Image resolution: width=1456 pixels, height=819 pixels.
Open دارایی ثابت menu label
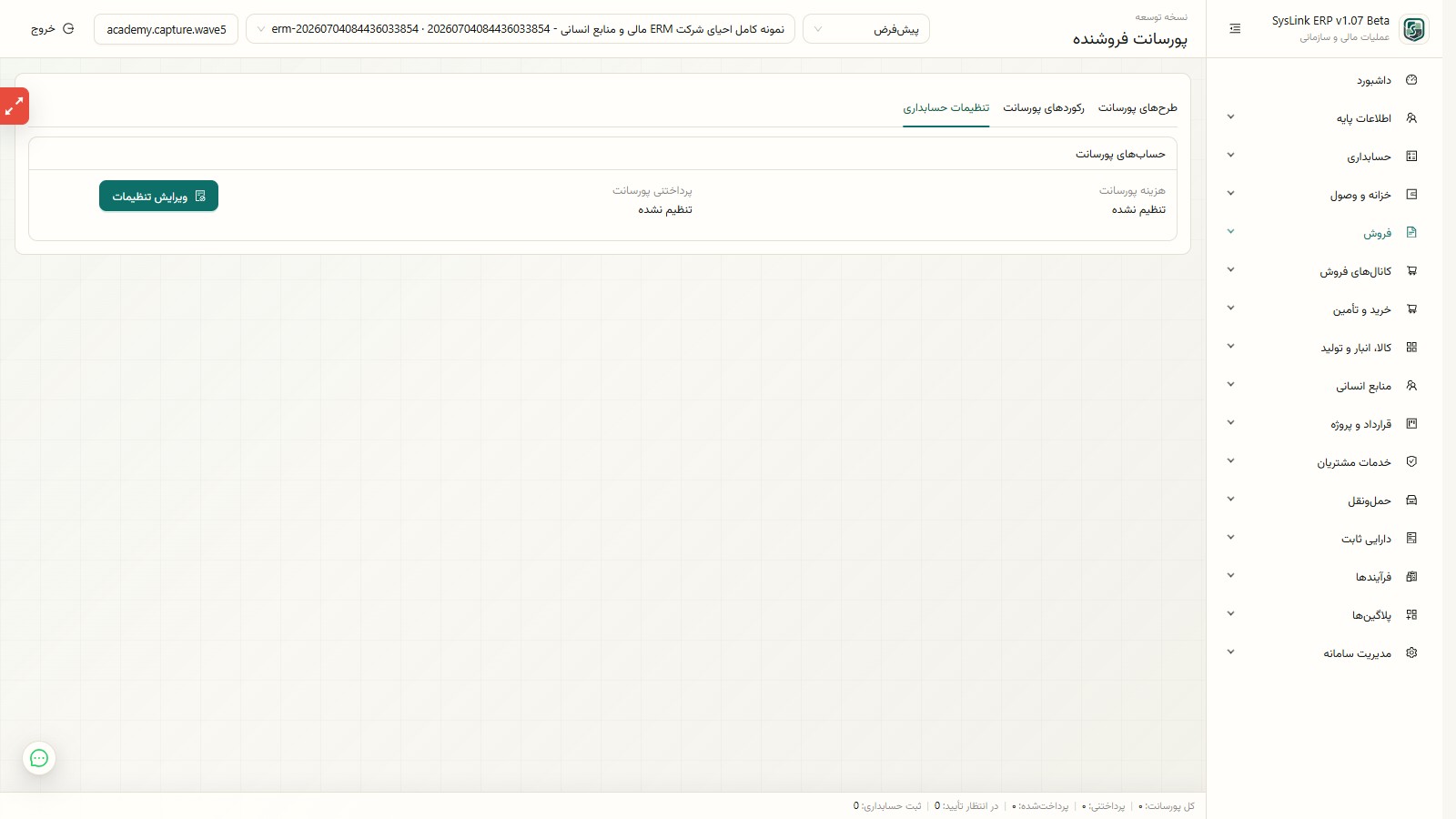pyautogui.click(x=1366, y=540)
